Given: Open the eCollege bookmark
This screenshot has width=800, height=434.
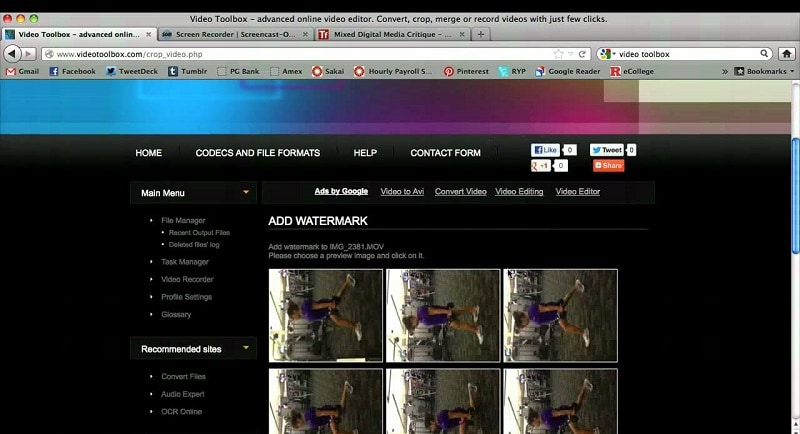Looking at the screenshot, I should 632,71.
